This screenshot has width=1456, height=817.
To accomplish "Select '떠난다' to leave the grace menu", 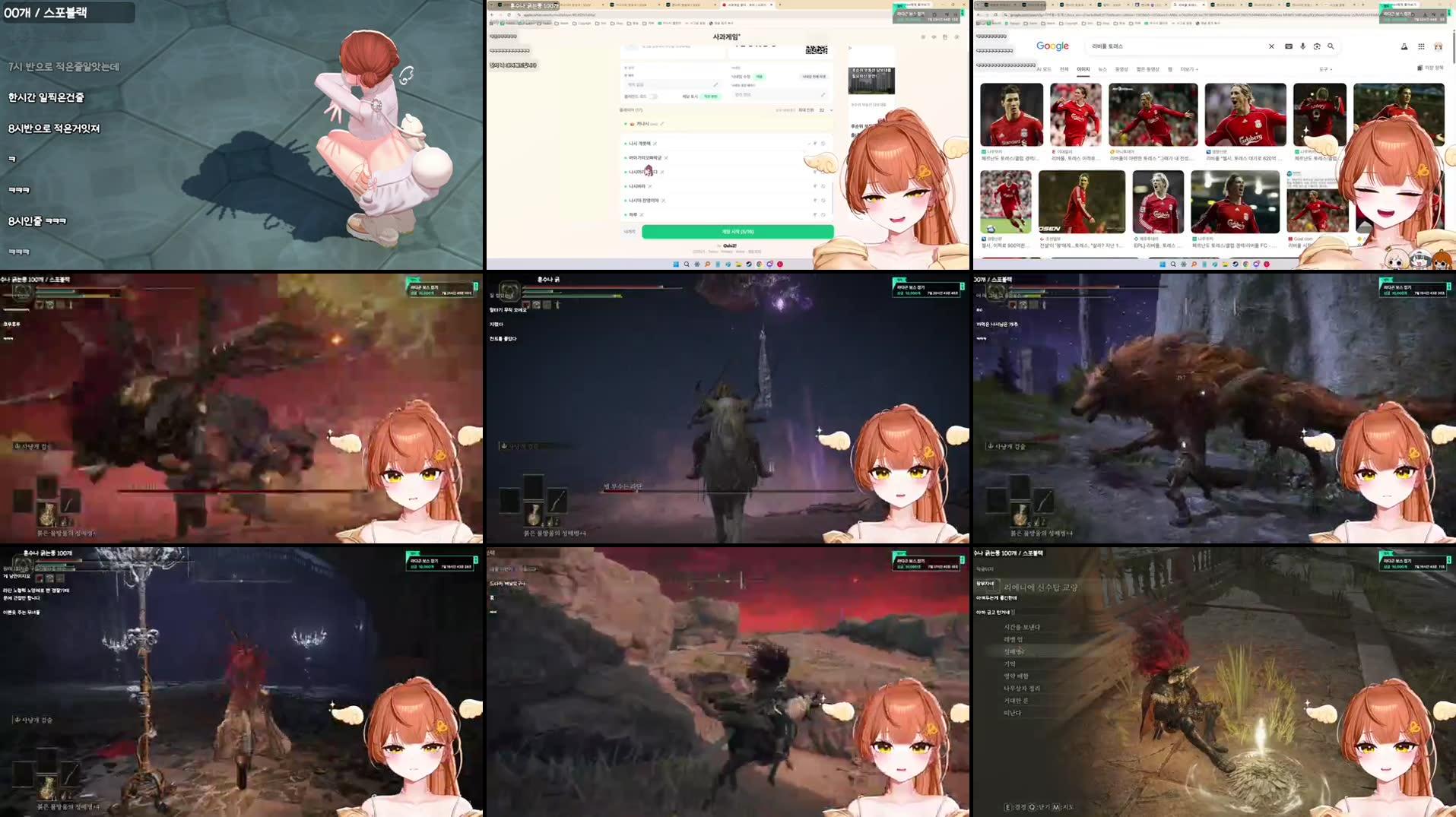I will click(x=1012, y=713).
